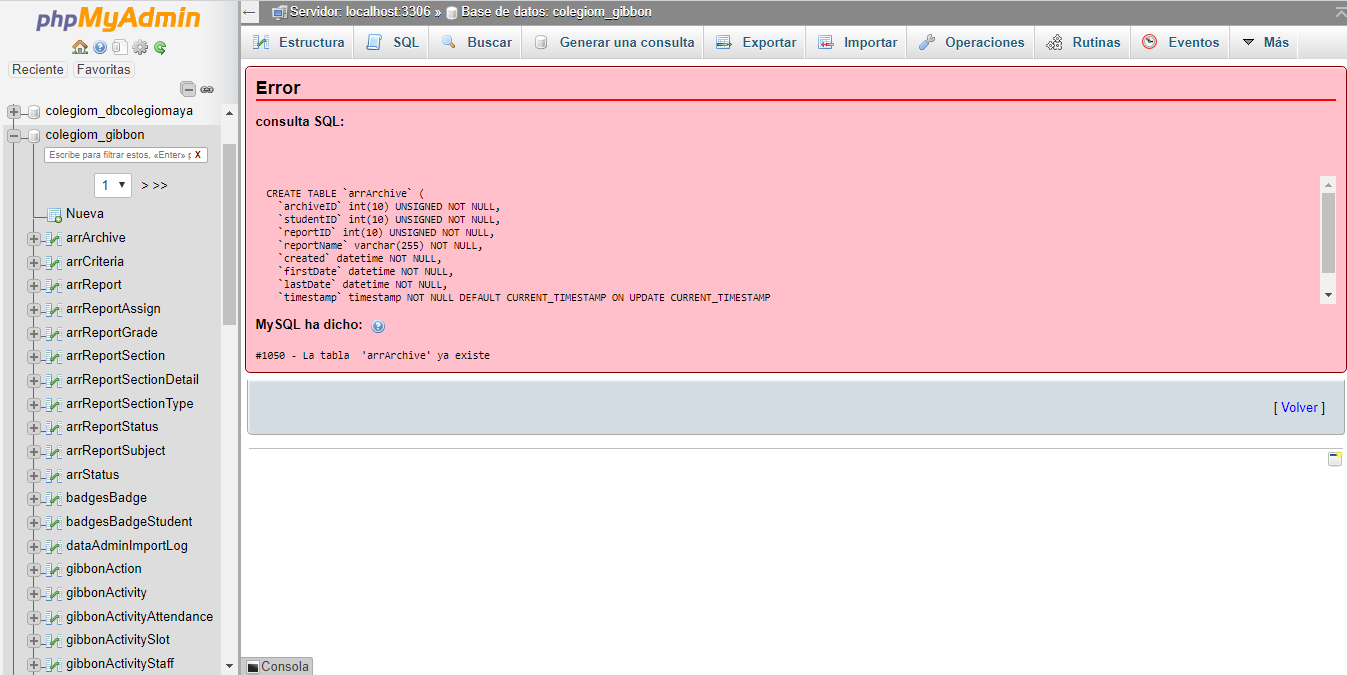Collapse all navigation tree icon
The width and height of the screenshot is (1347, 675).
(x=188, y=89)
